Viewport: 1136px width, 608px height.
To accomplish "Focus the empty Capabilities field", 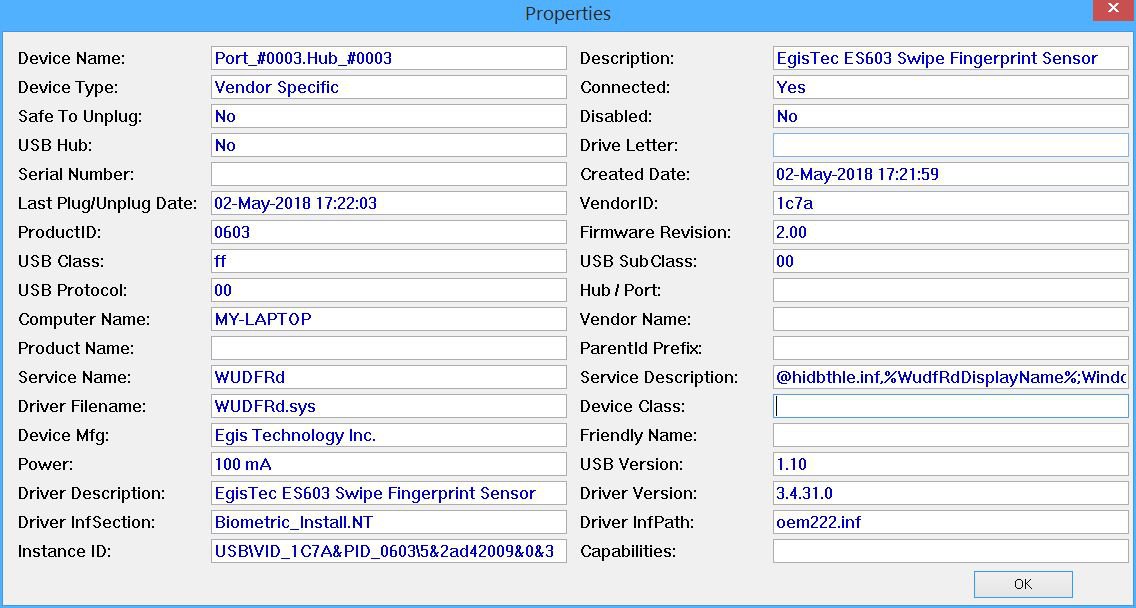I will 951,551.
